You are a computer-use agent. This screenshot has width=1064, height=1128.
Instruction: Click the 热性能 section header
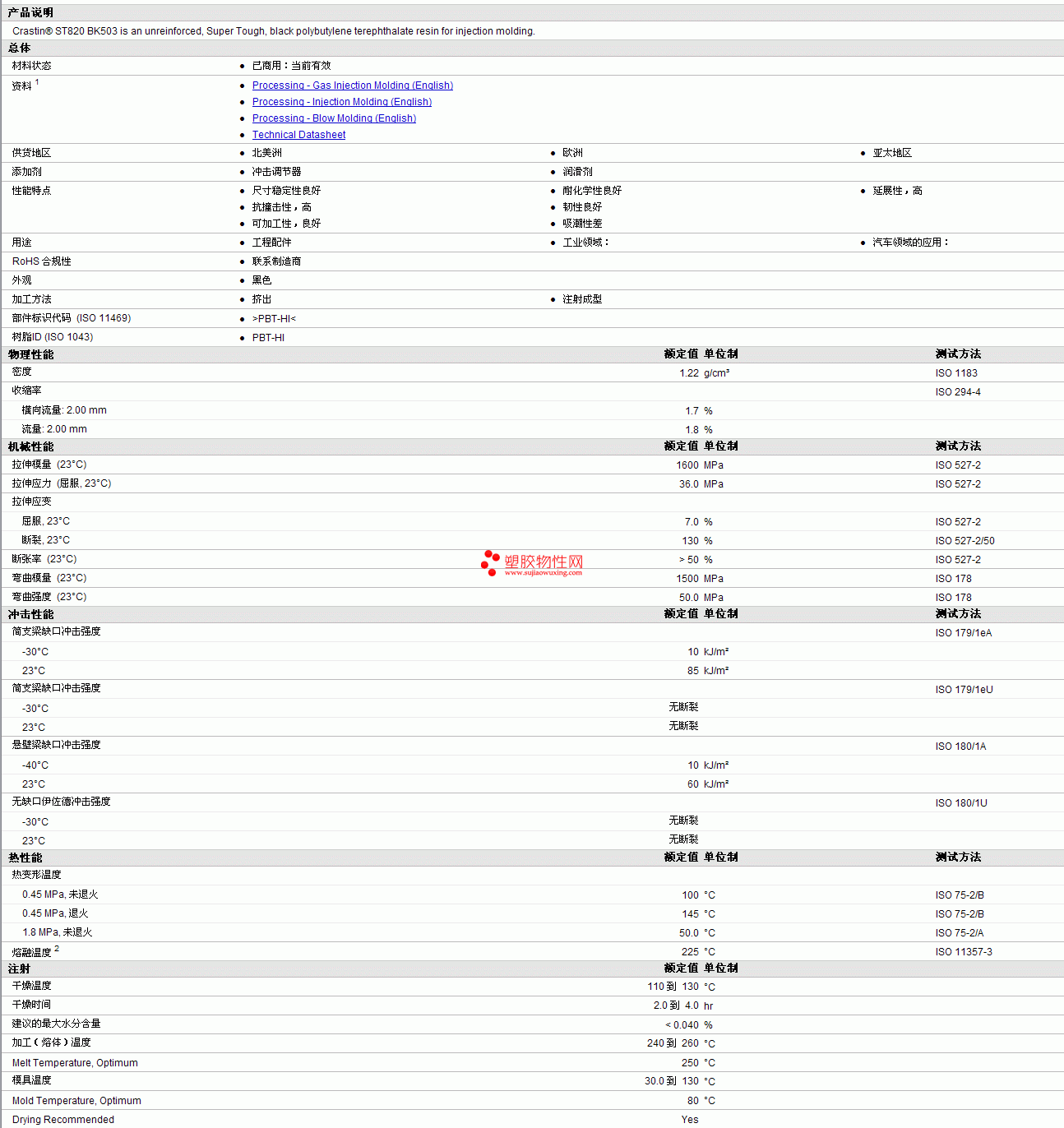click(x=25, y=858)
